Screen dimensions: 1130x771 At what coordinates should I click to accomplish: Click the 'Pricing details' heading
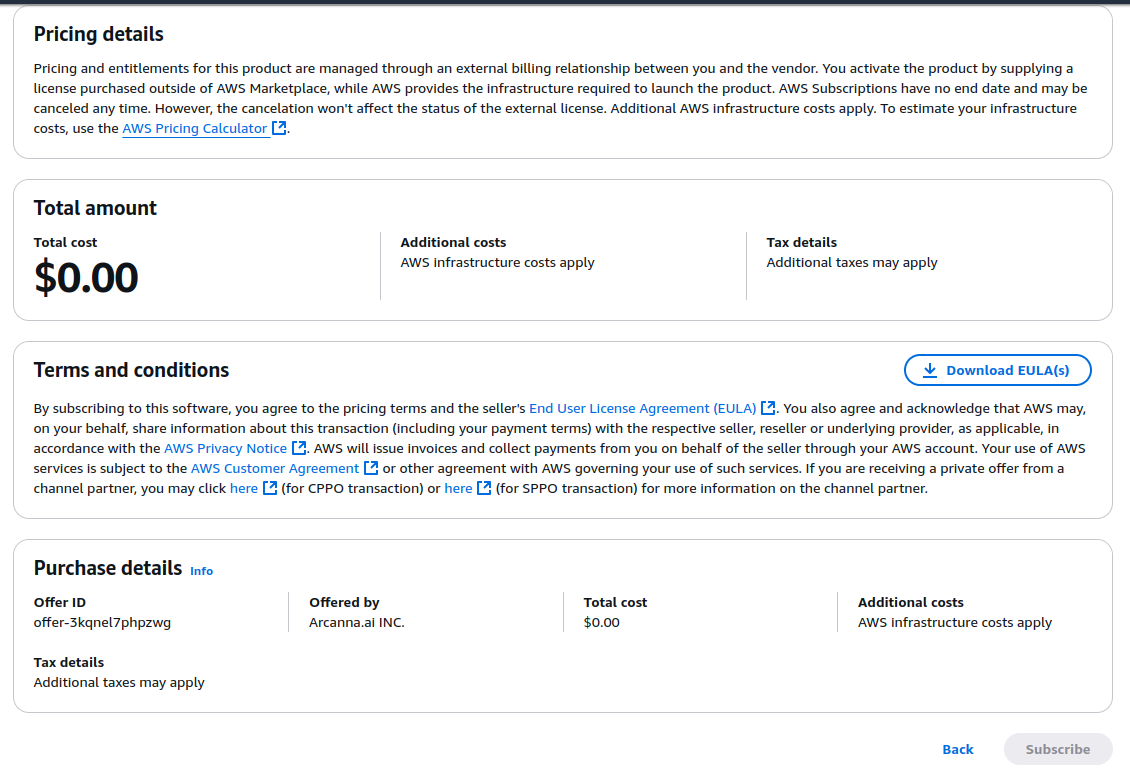tap(99, 34)
